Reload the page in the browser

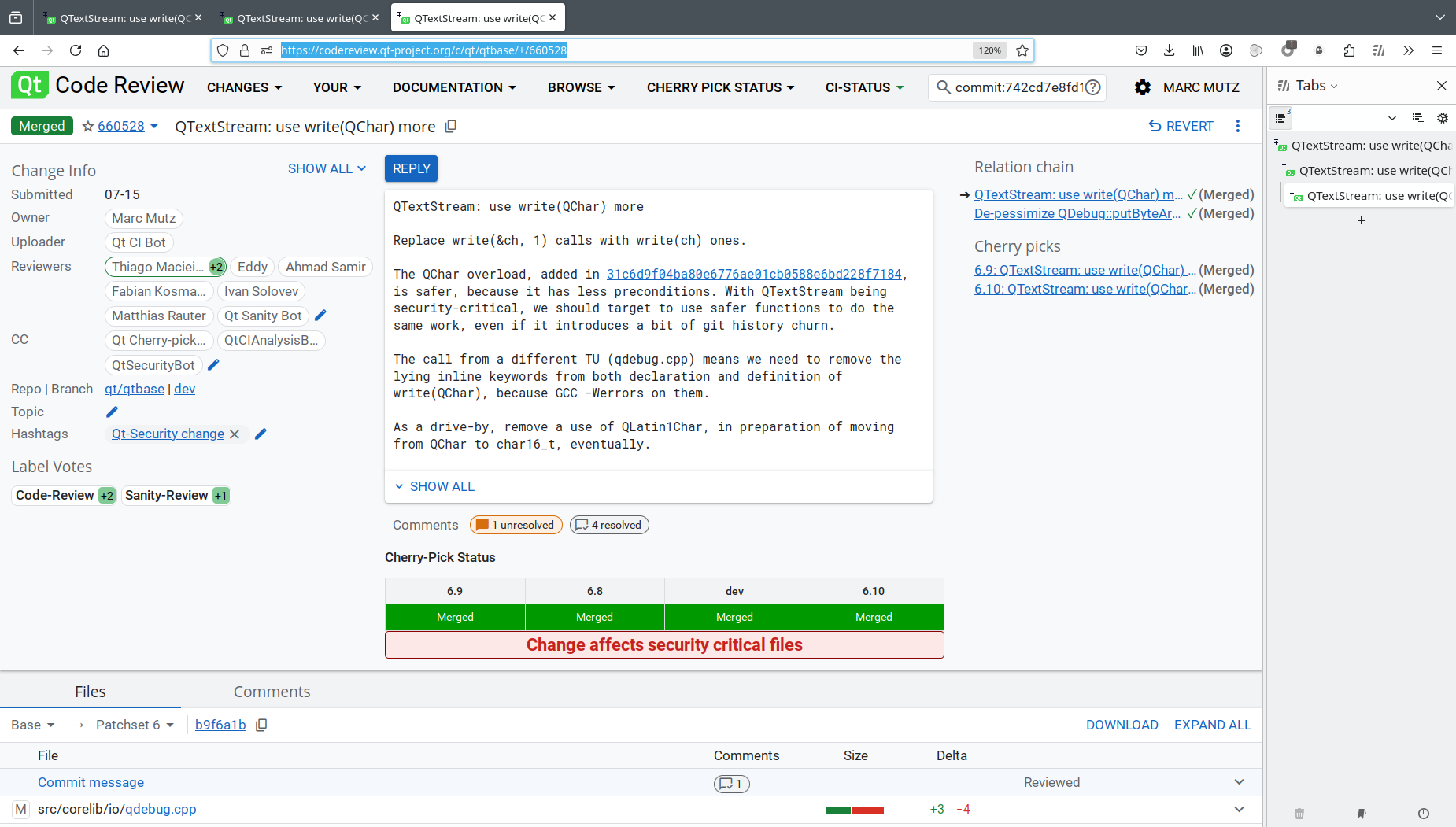tap(76, 50)
